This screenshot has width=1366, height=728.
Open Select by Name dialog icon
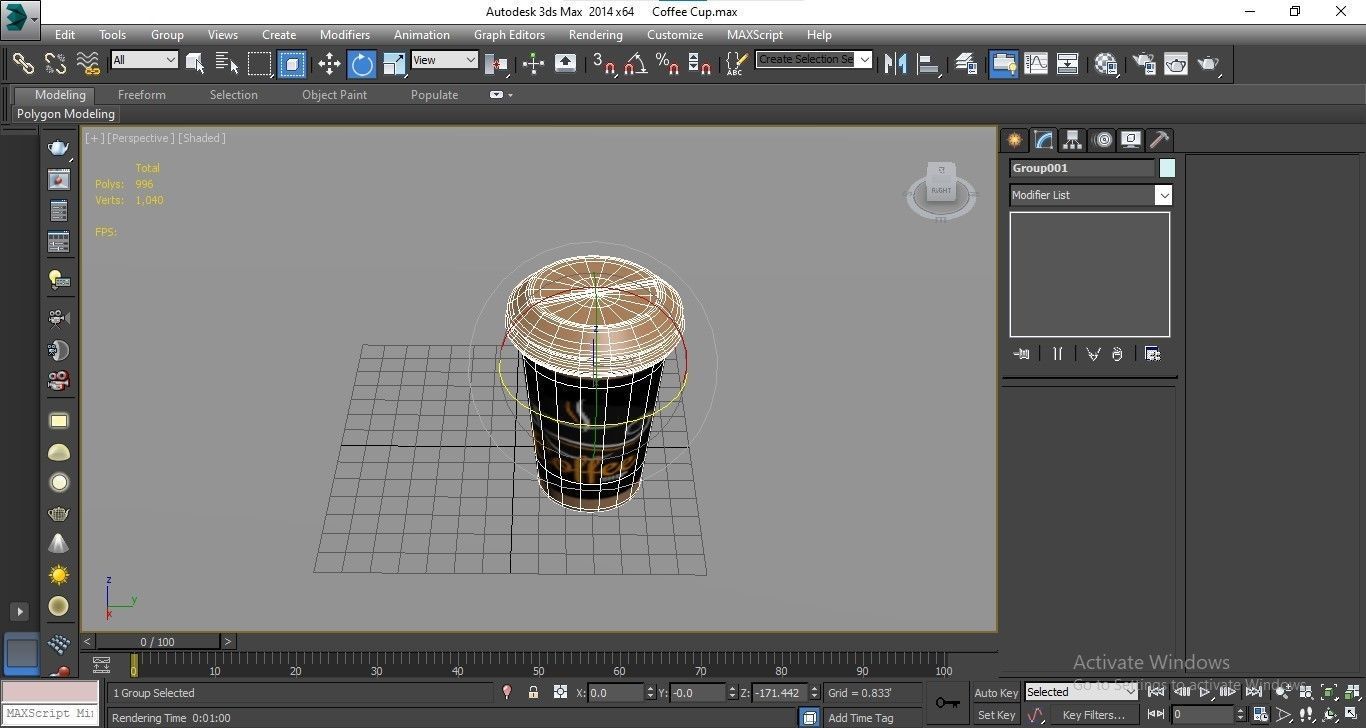click(x=227, y=63)
